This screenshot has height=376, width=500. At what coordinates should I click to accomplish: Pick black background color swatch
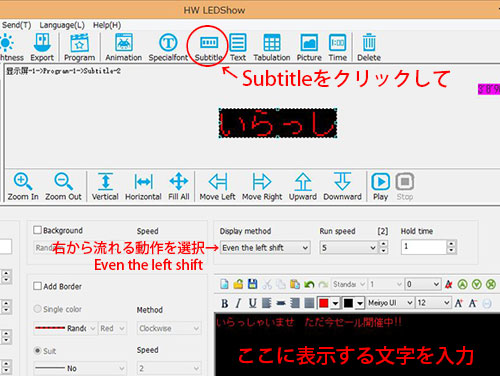348,303
